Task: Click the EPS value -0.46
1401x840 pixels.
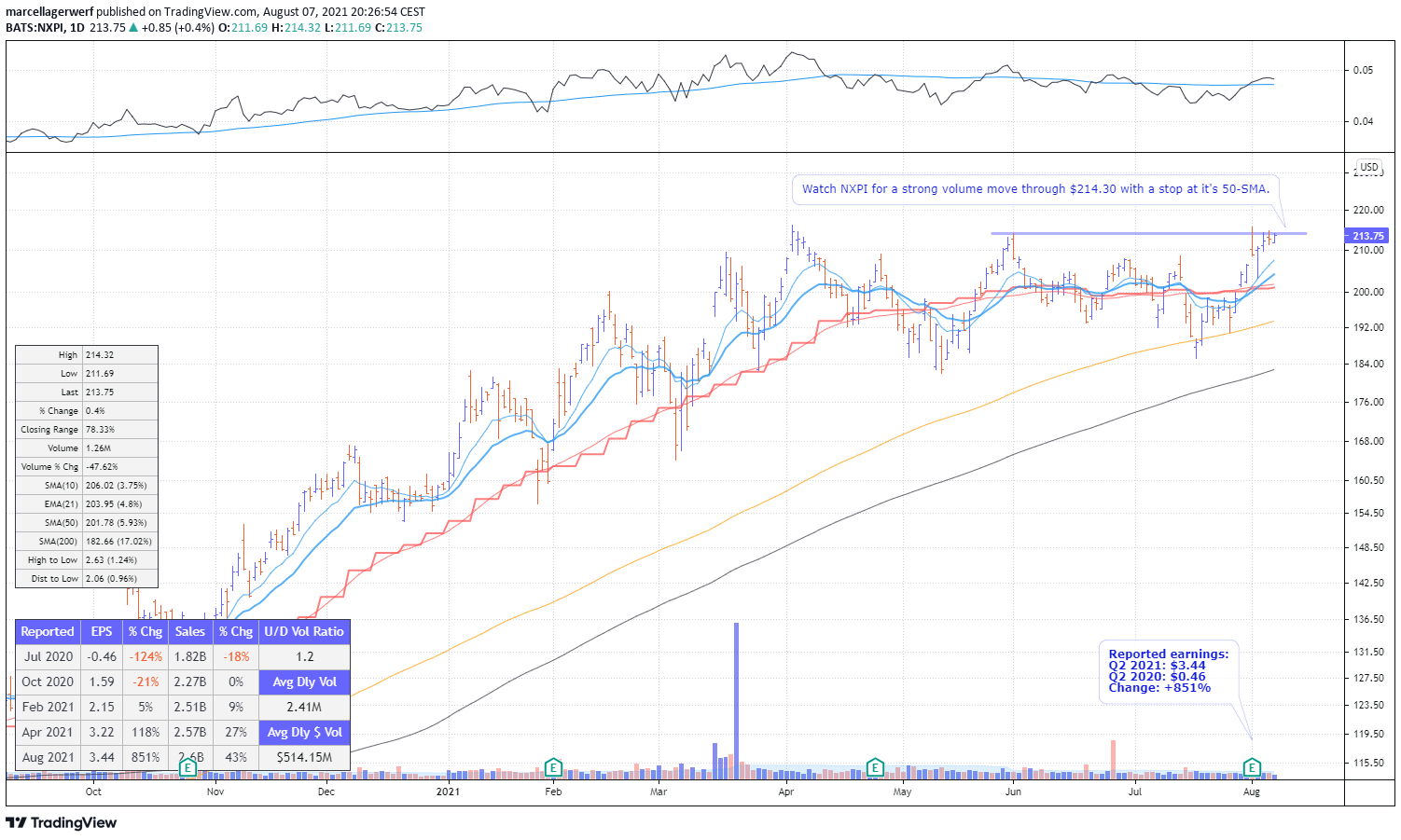Action: (x=102, y=657)
